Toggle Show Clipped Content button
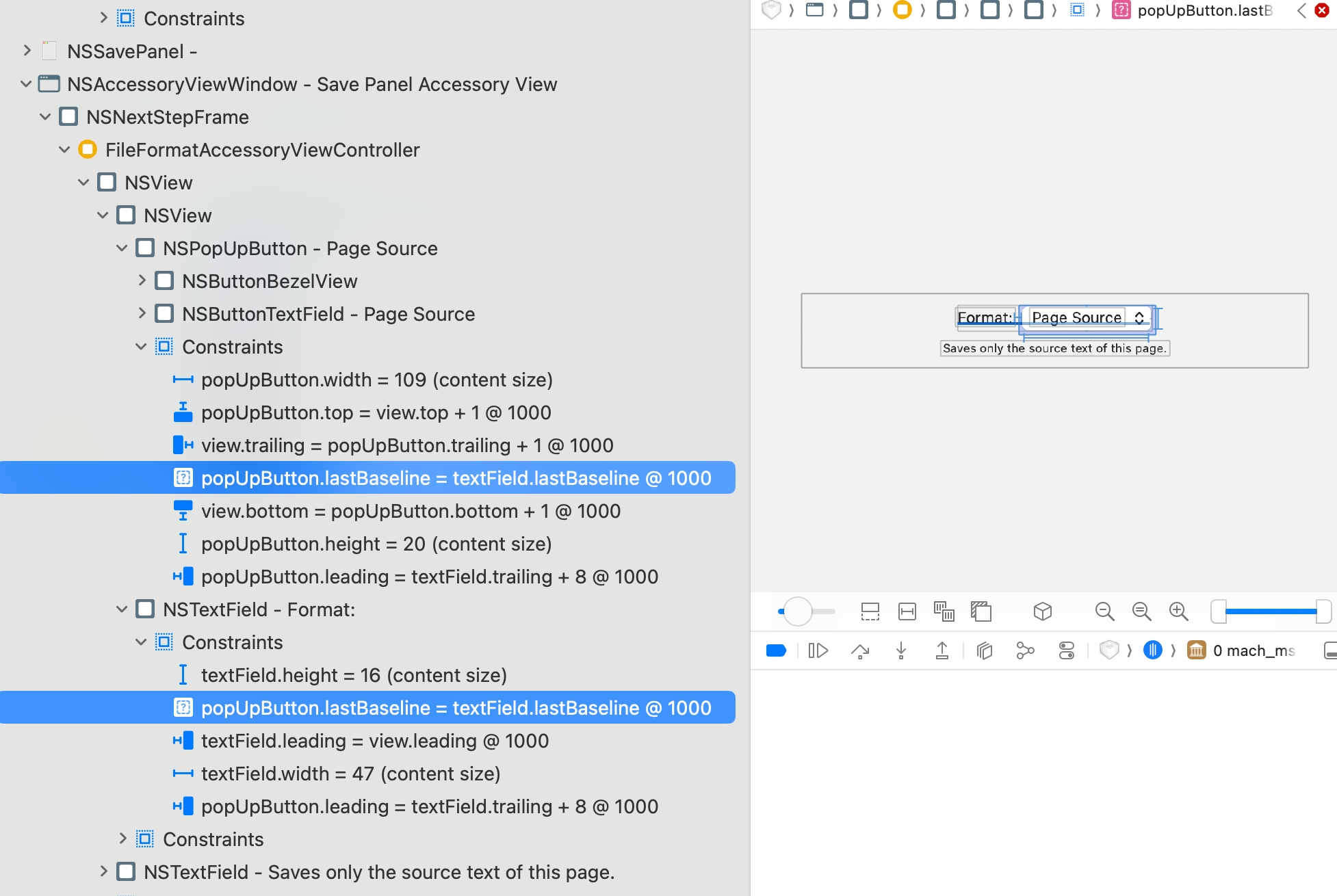 pyautogui.click(x=870, y=611)
